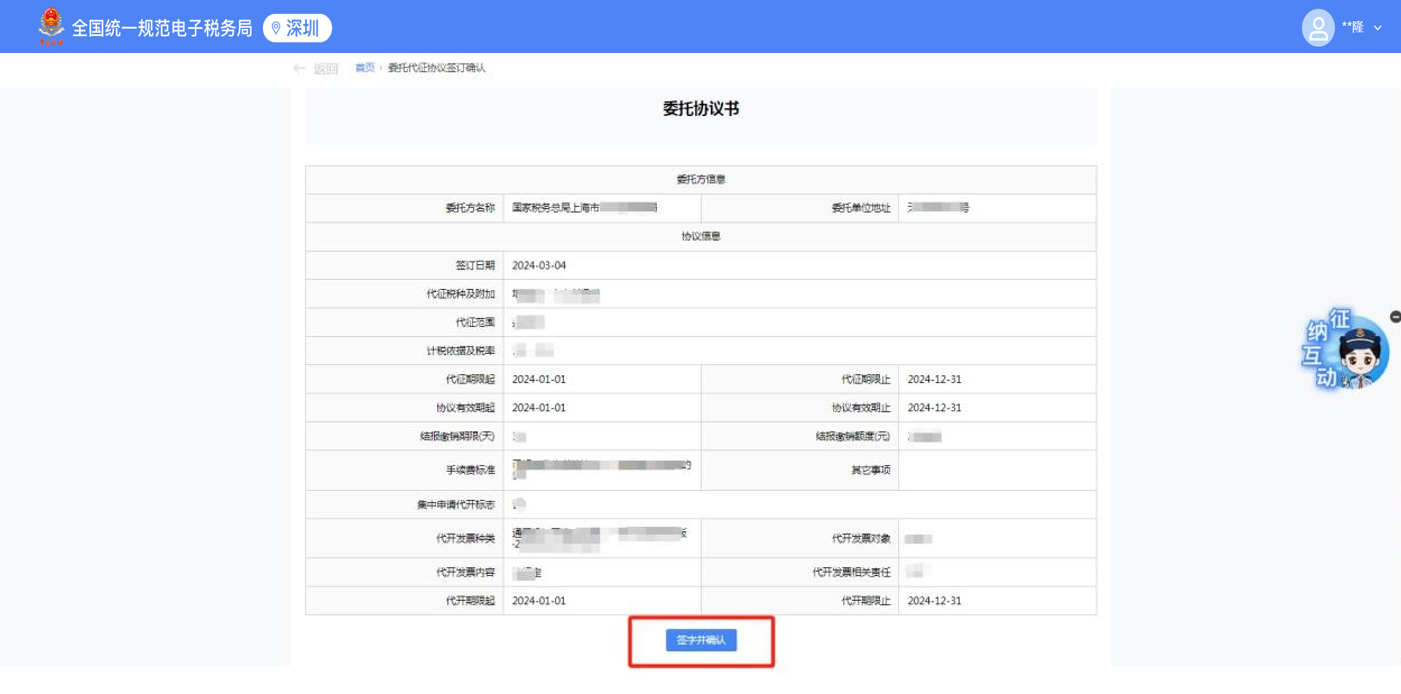
Task: Collapse the 征纳互动 widget with minus icon
Action: point(1395,317)
